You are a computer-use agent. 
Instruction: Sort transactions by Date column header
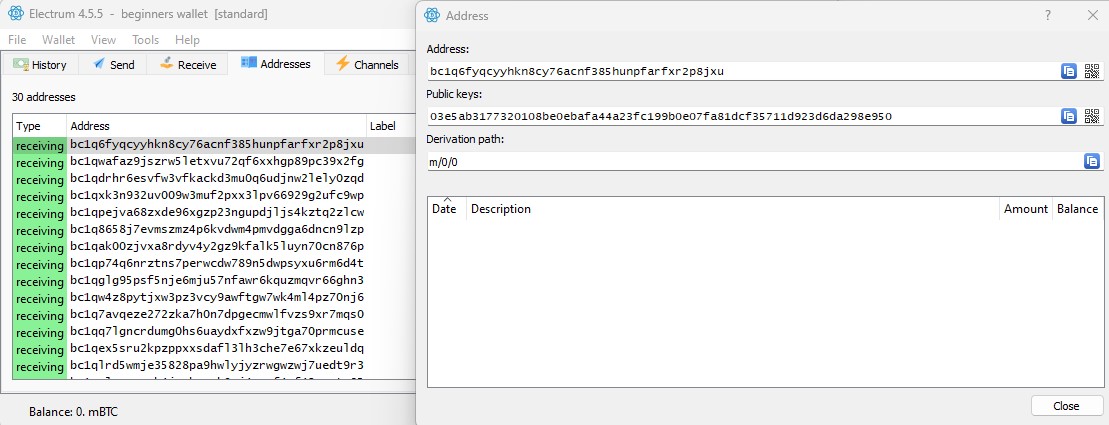pyautogui.click(x=444, y=209)
